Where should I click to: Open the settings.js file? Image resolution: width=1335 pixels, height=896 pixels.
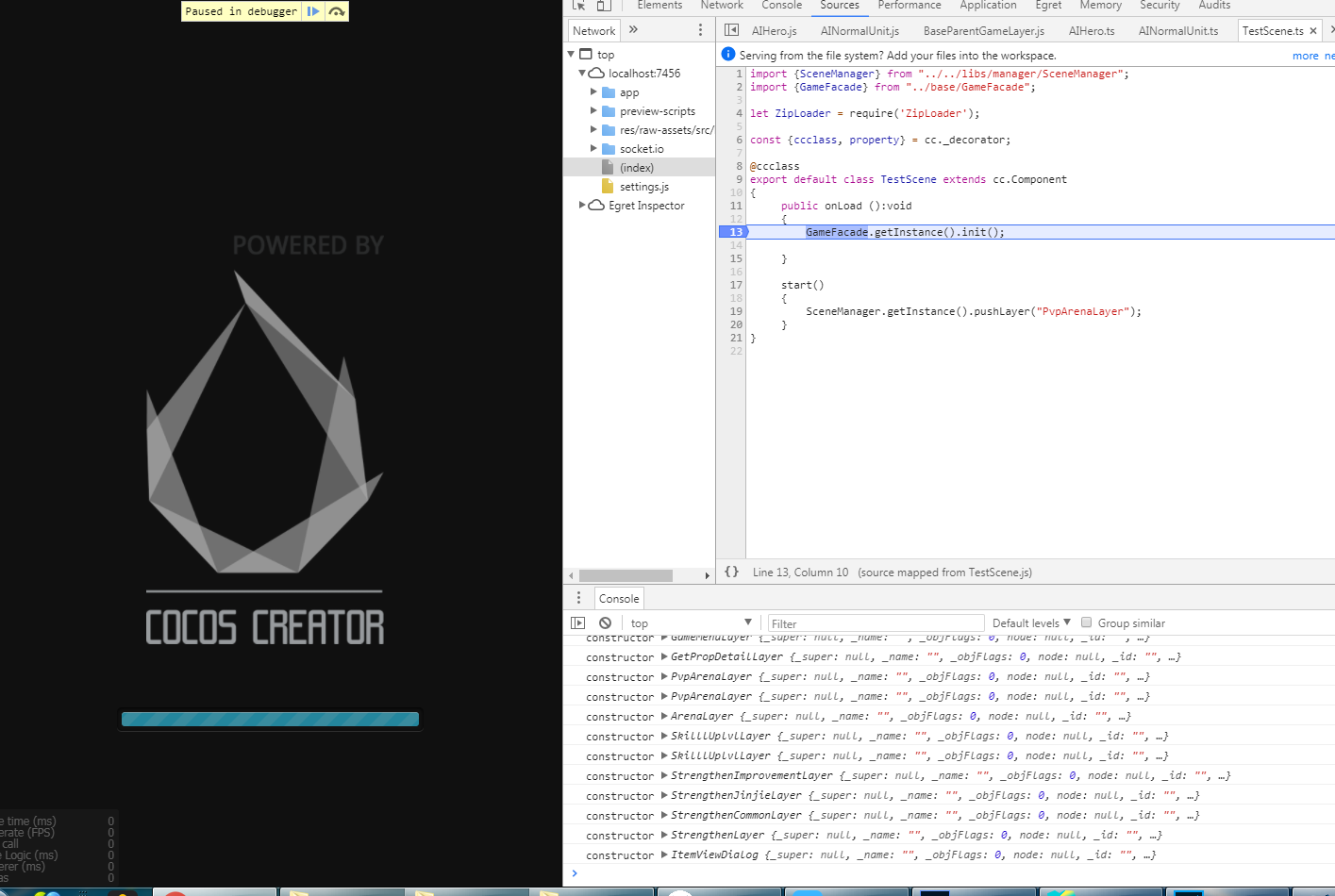click(x=643, y=187)
